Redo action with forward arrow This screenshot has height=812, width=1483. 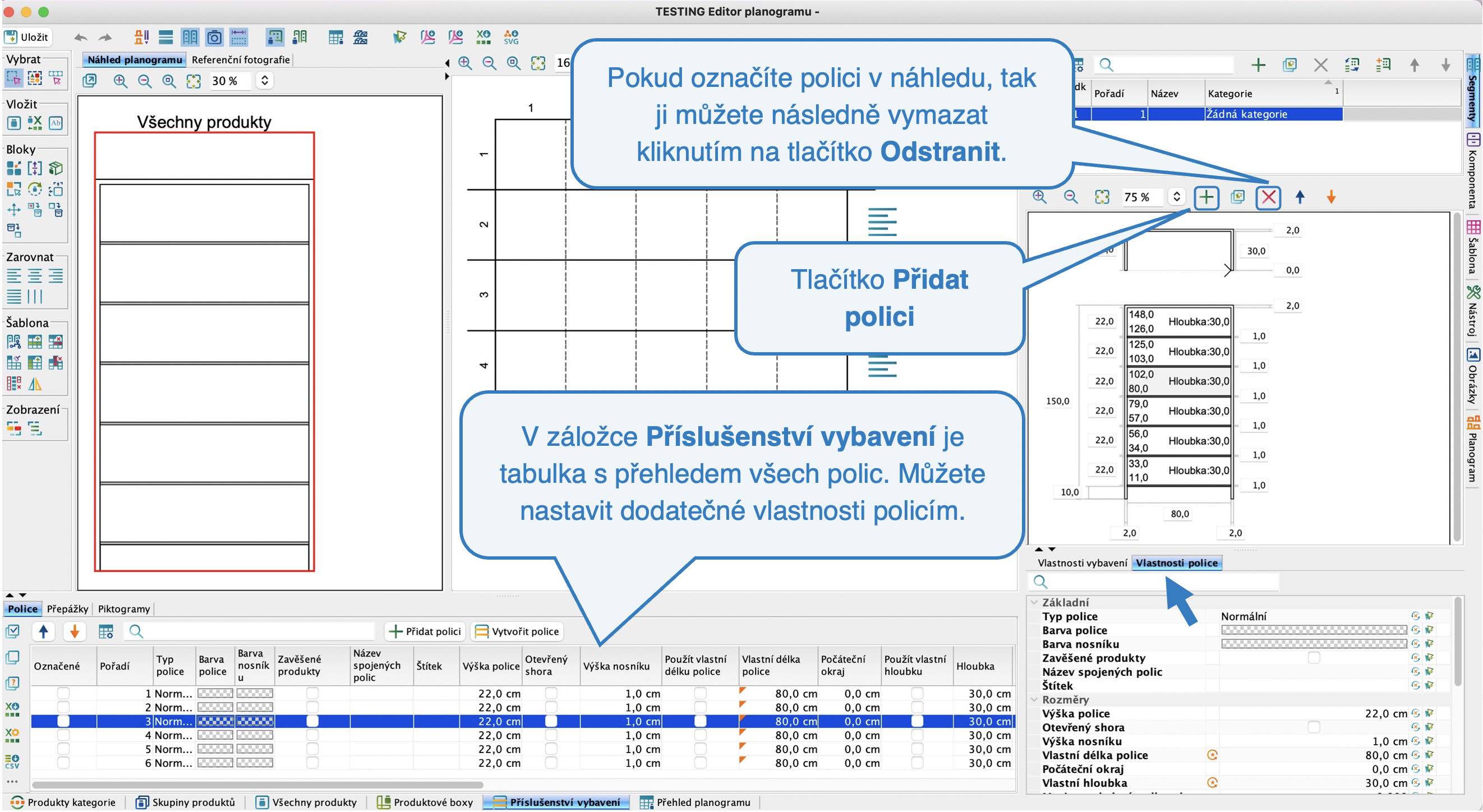pyautogui.click(x=105, y=38)
